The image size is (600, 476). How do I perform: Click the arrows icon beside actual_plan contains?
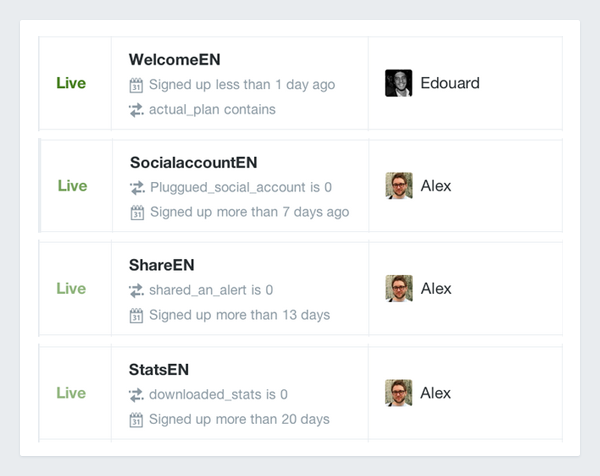tap(136, 110)
